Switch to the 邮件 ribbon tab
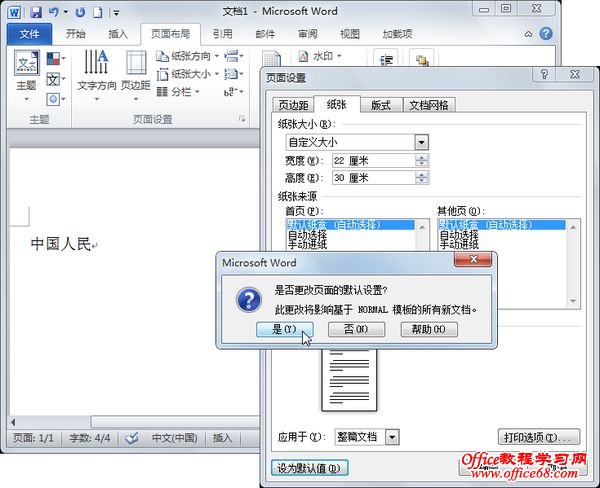 pyautogui.click(x=265, y=34)
